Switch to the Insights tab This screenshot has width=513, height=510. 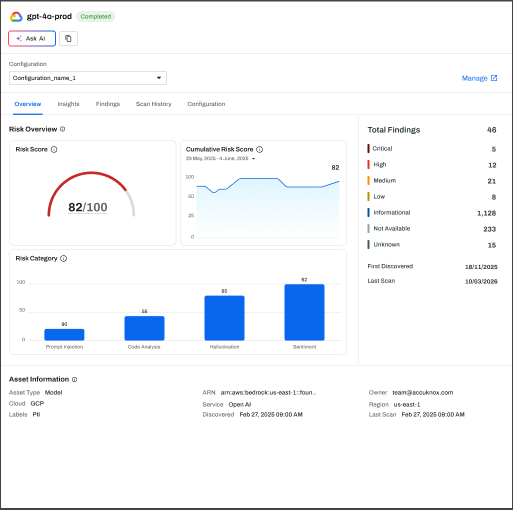click(68, 104)
